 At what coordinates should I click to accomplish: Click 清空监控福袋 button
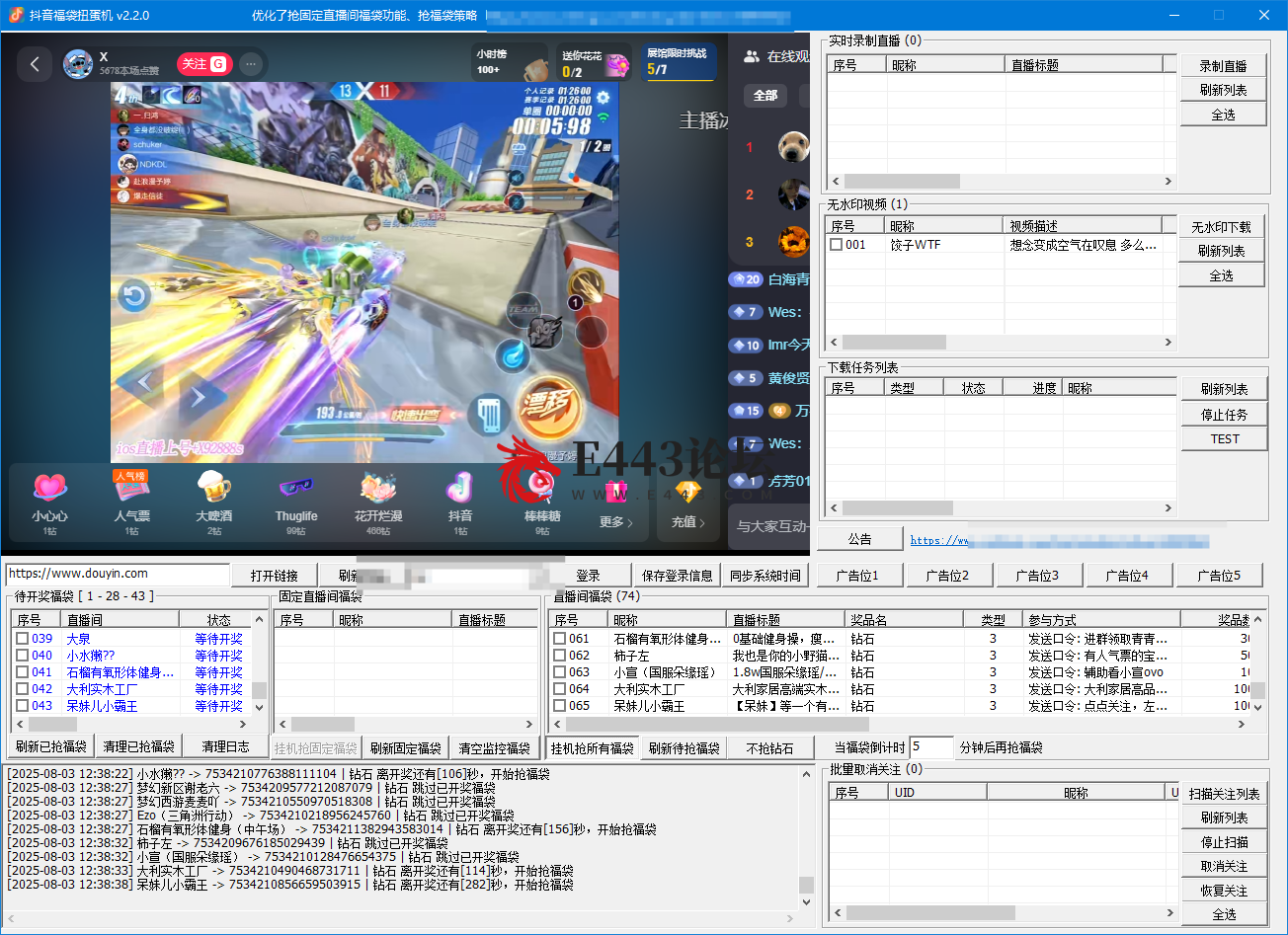pos(494,748)
